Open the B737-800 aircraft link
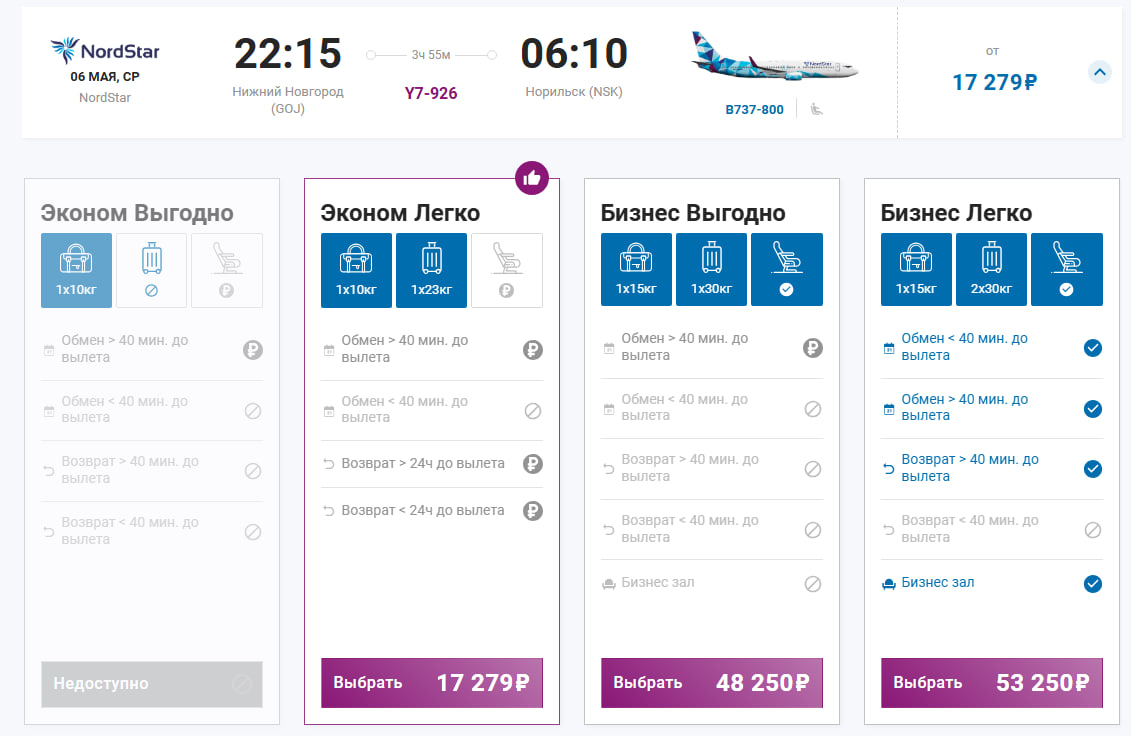 pos(754,110)
